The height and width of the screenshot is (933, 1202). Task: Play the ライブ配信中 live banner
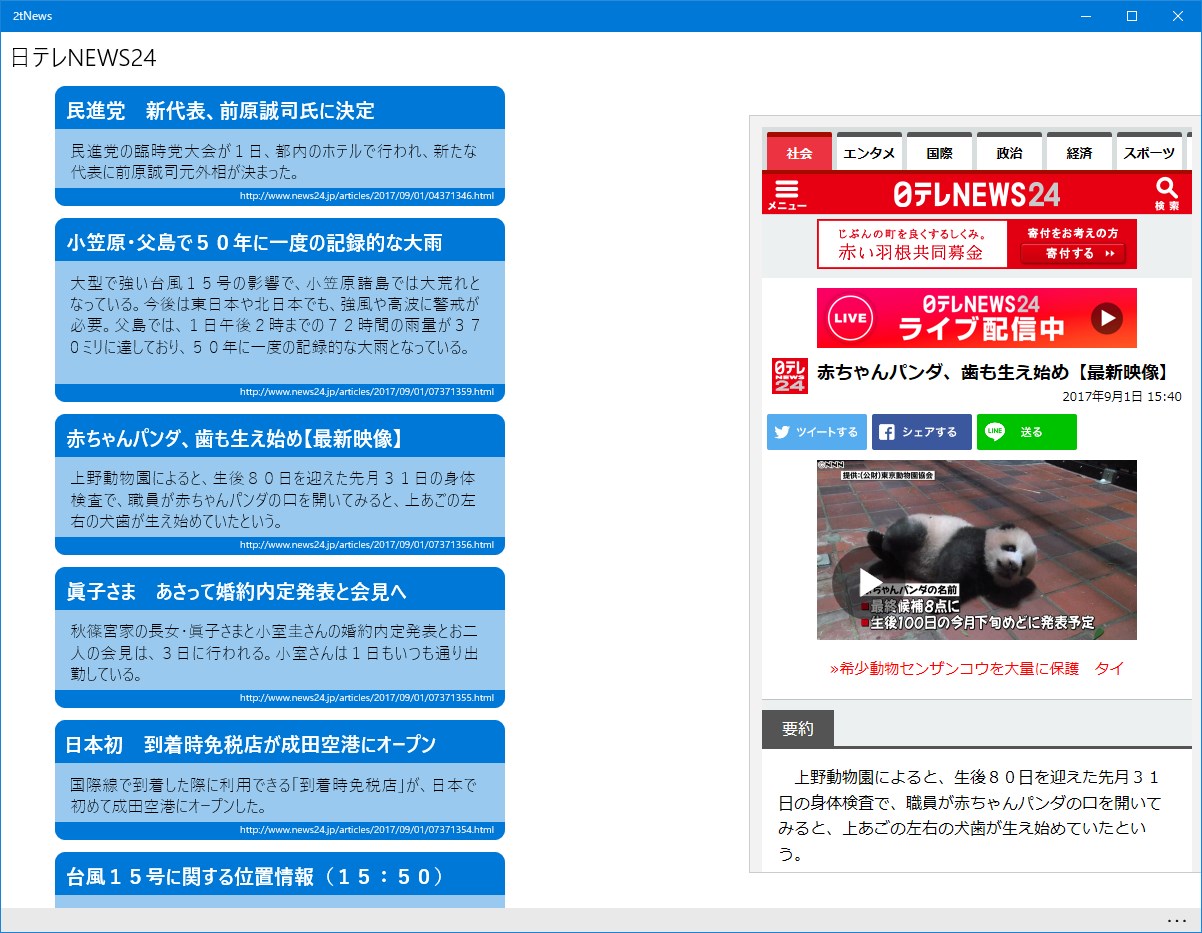(977, 318)
